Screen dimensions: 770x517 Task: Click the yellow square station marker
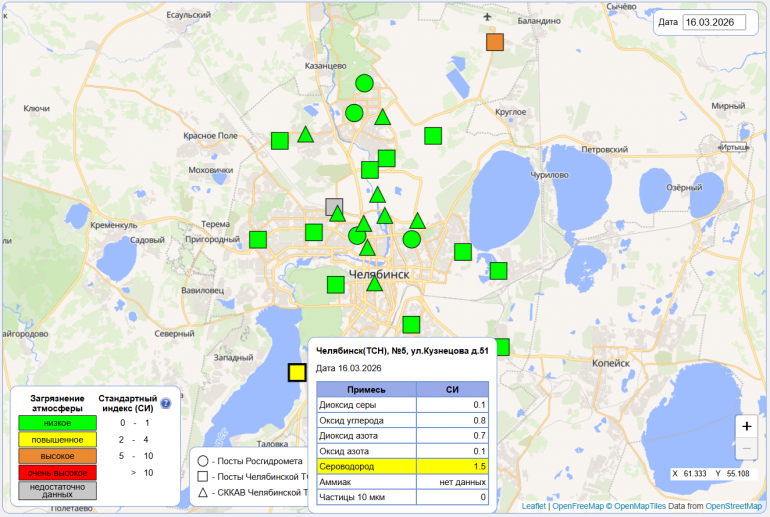[x=296, y=373]
